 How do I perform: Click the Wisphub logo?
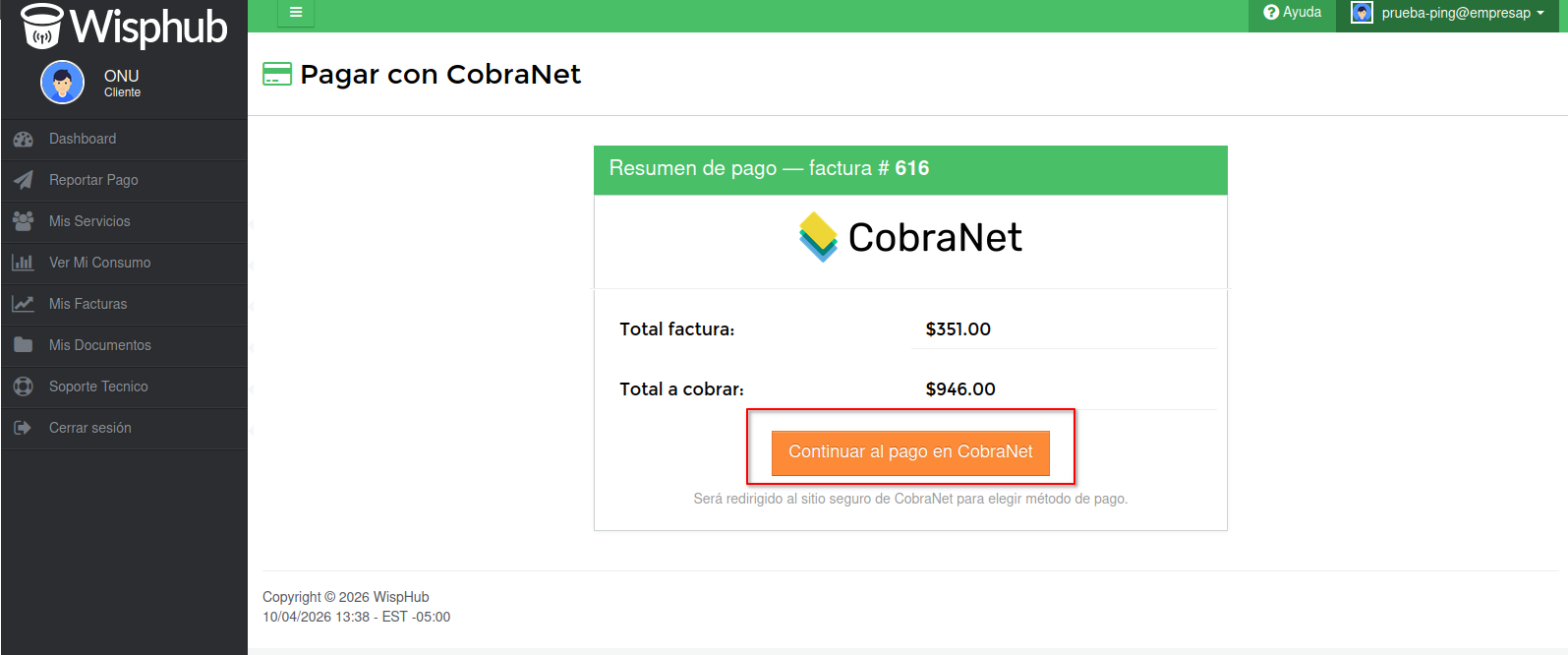[125, 27]
